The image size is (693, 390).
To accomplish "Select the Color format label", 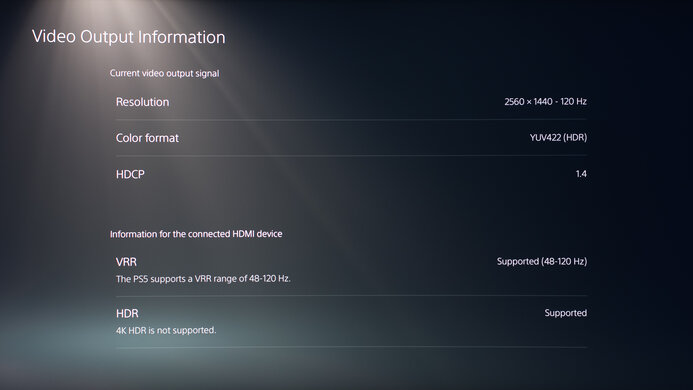I will click(147, 138).
